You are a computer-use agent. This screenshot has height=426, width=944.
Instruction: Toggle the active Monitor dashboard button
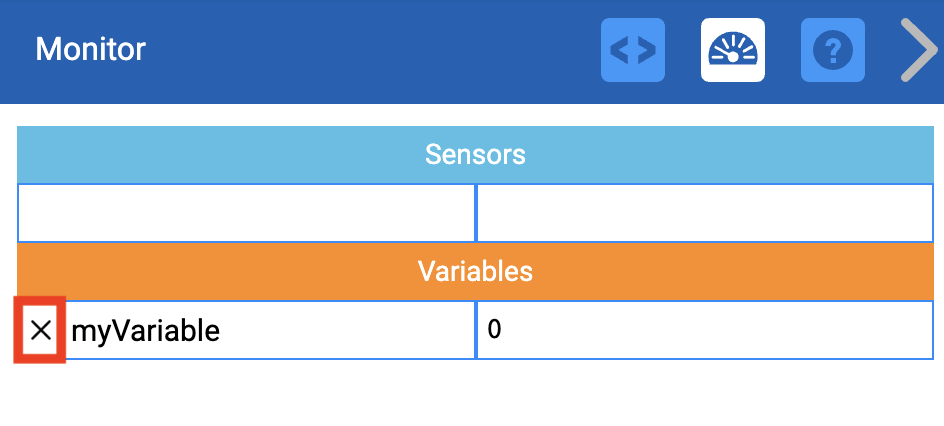pyautogui.click(x=732, y=50)
